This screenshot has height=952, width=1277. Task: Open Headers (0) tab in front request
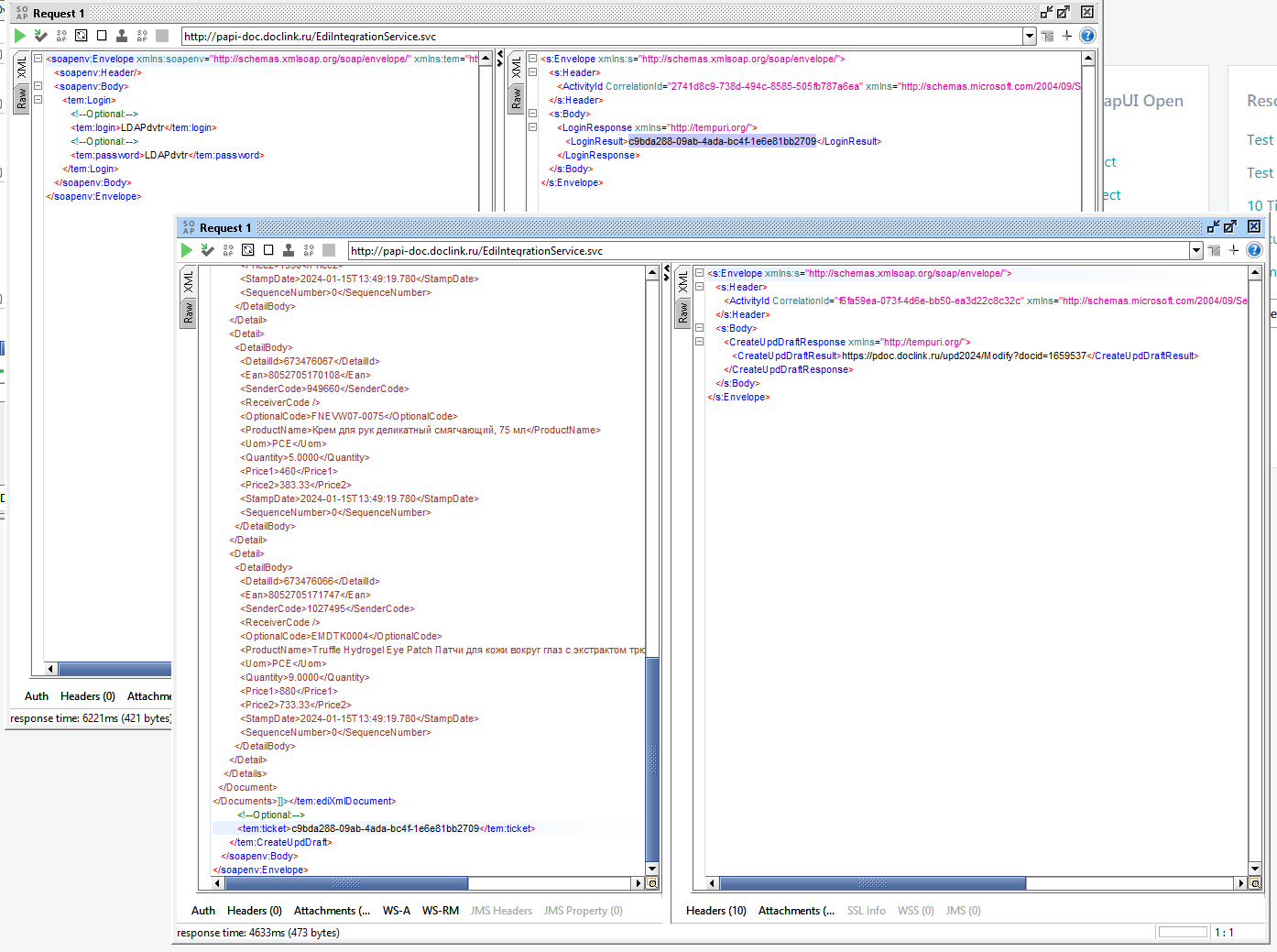[255, 911]
